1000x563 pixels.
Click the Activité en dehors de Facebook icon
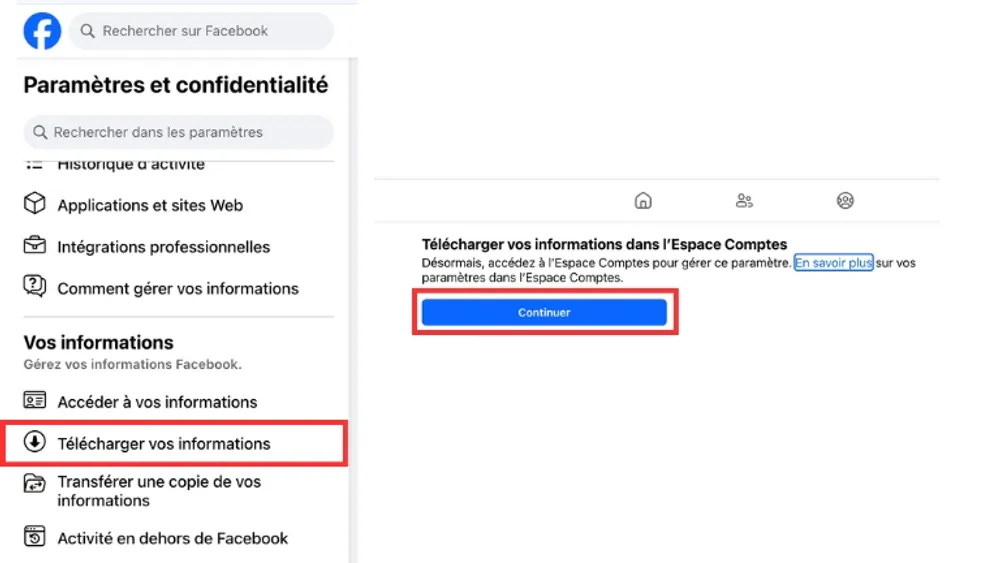pos(35,537)
